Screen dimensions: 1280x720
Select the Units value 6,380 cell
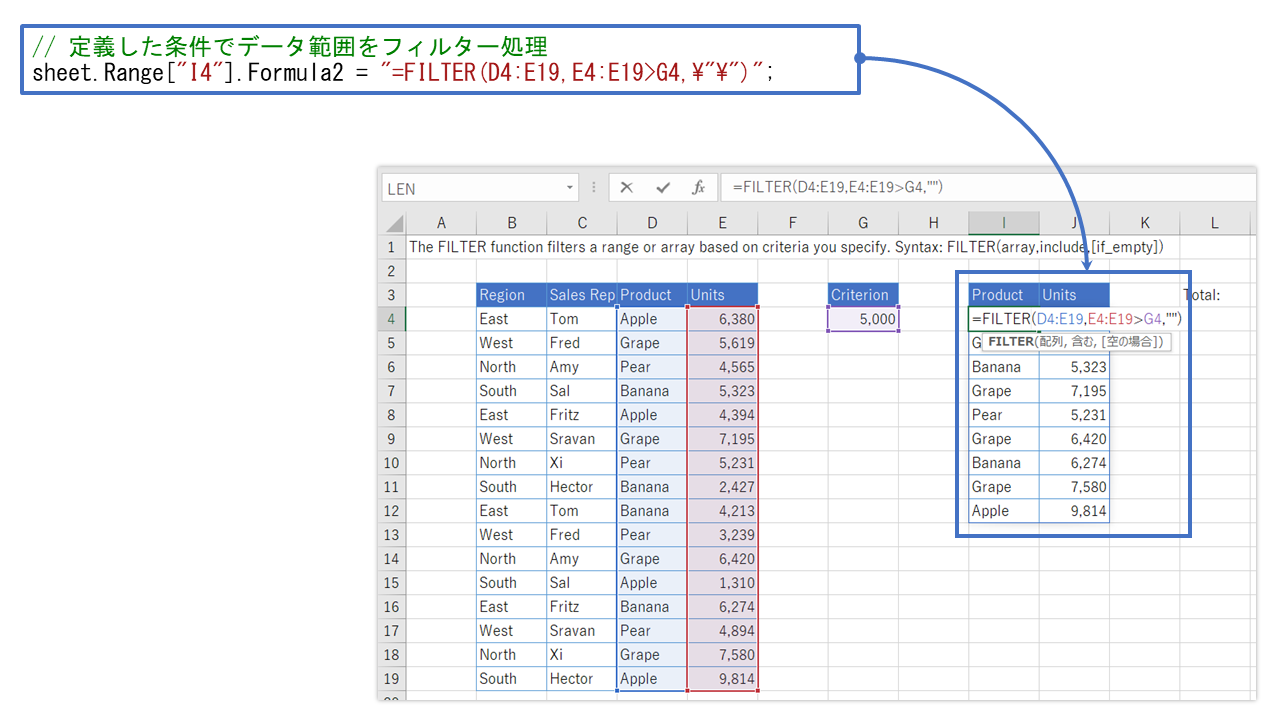(x=722, y=319)
